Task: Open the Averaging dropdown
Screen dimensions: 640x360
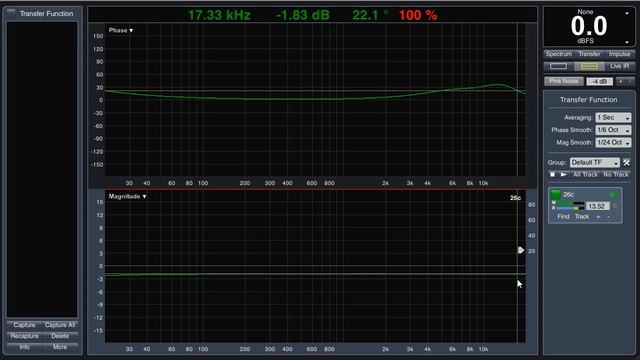Action: tap(613, 118)
